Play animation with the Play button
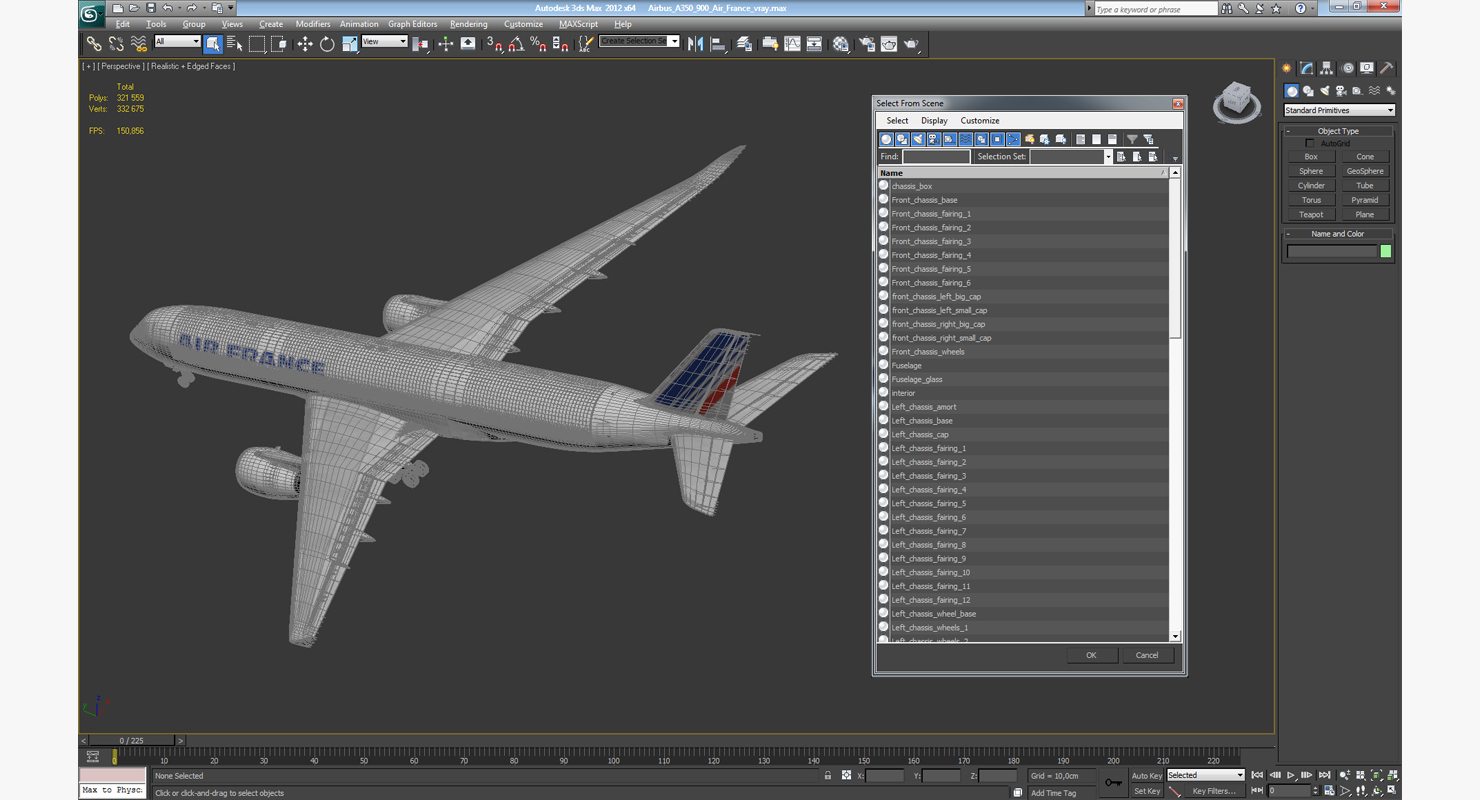The image size is (1480, 800). tap(1291, 775)
